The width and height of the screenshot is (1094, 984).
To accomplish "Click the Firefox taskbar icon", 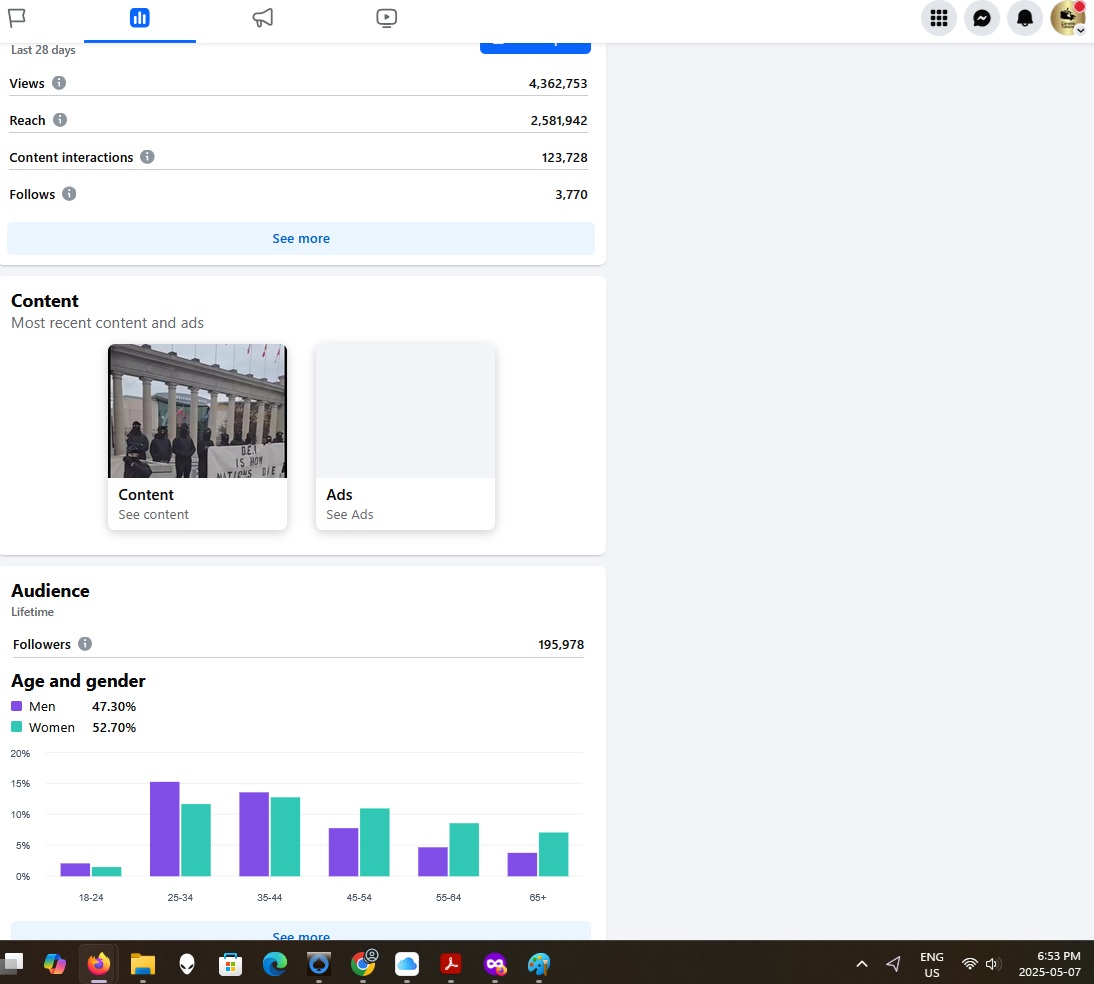I will (x=98, y=964).
